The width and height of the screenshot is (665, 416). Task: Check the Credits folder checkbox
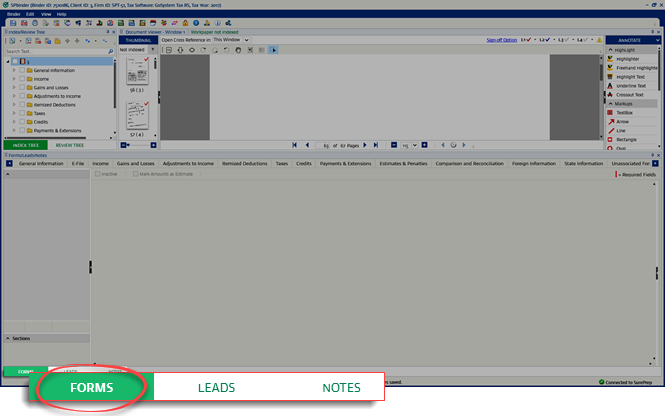(22, 122)
